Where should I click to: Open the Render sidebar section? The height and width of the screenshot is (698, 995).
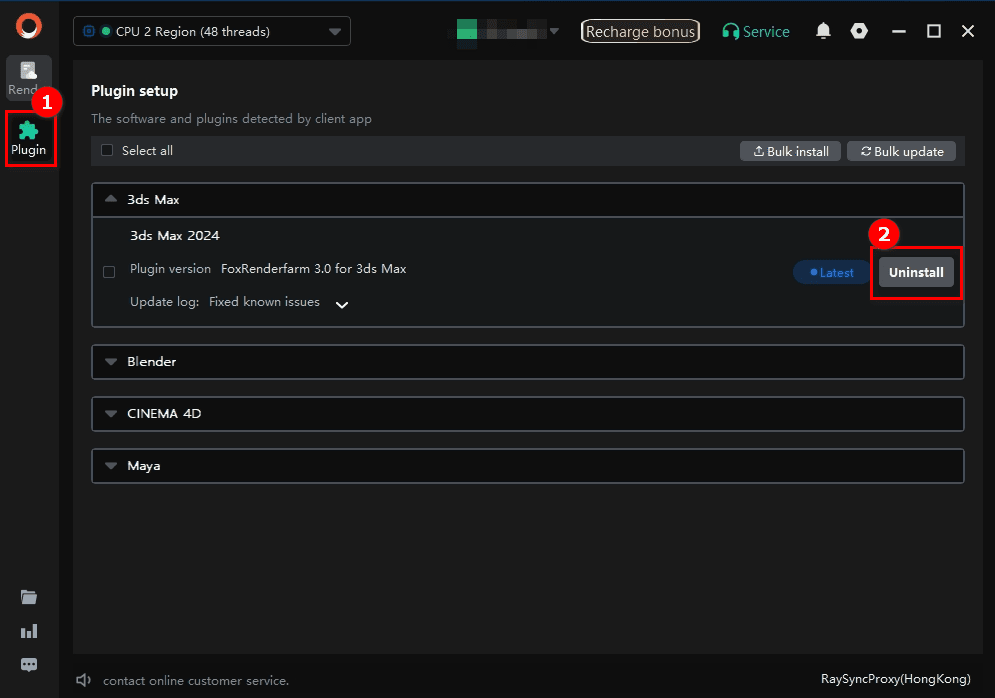[29, 78]
